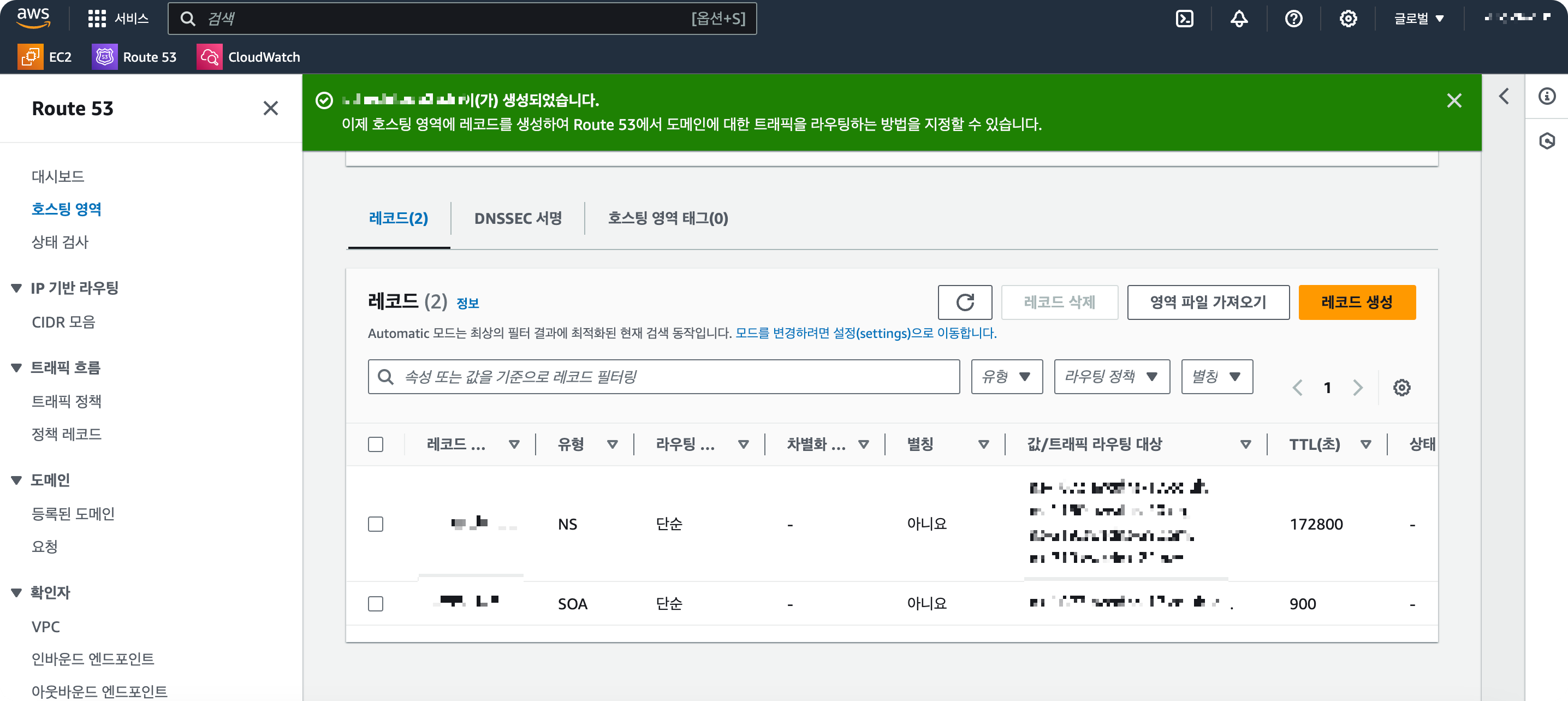Screen dimensions: 1568x701
Task: Switch to the 호스팅 영역 태그(0) tab
Action: click(667, 218)
